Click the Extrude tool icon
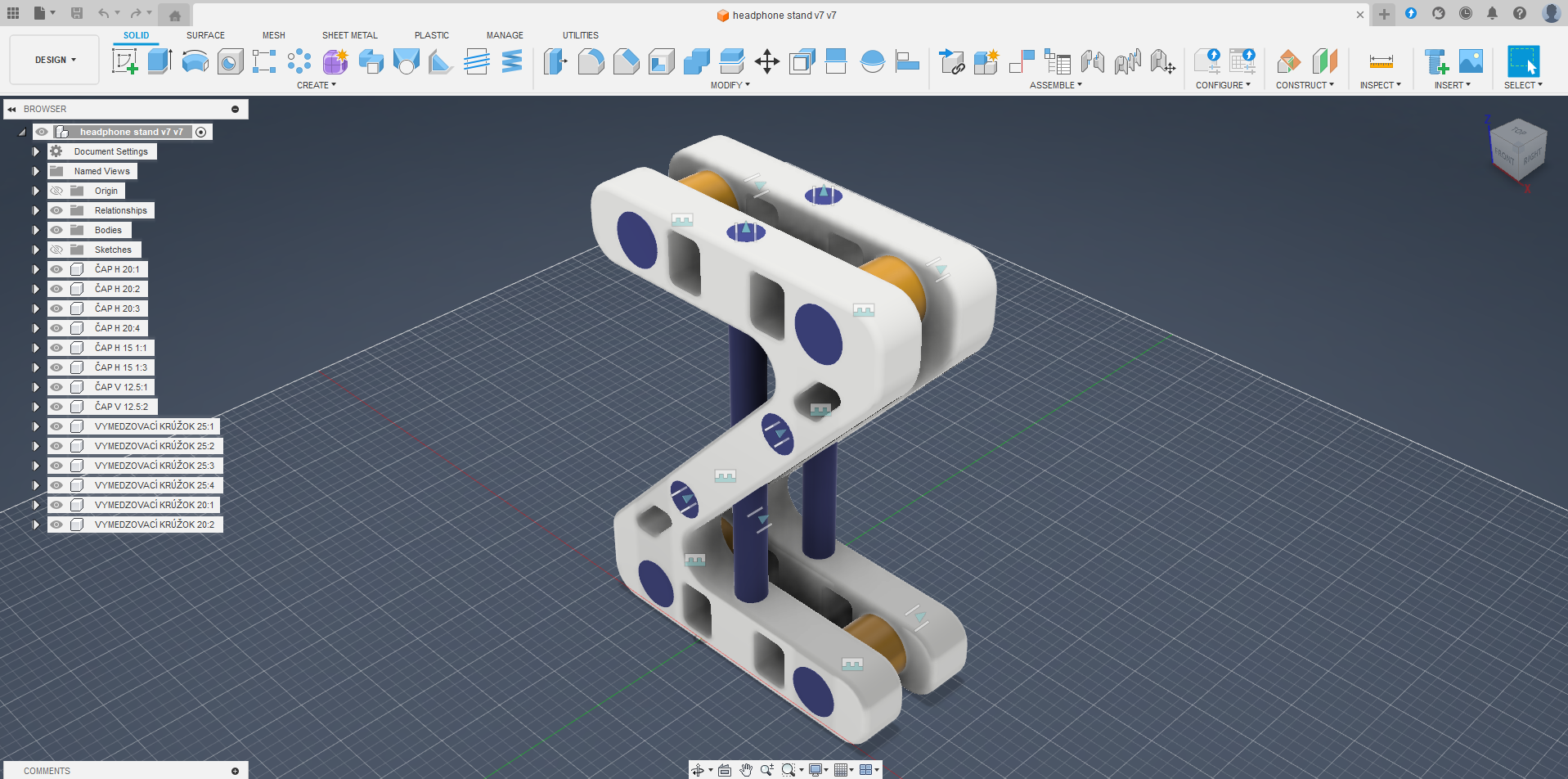 159,61
